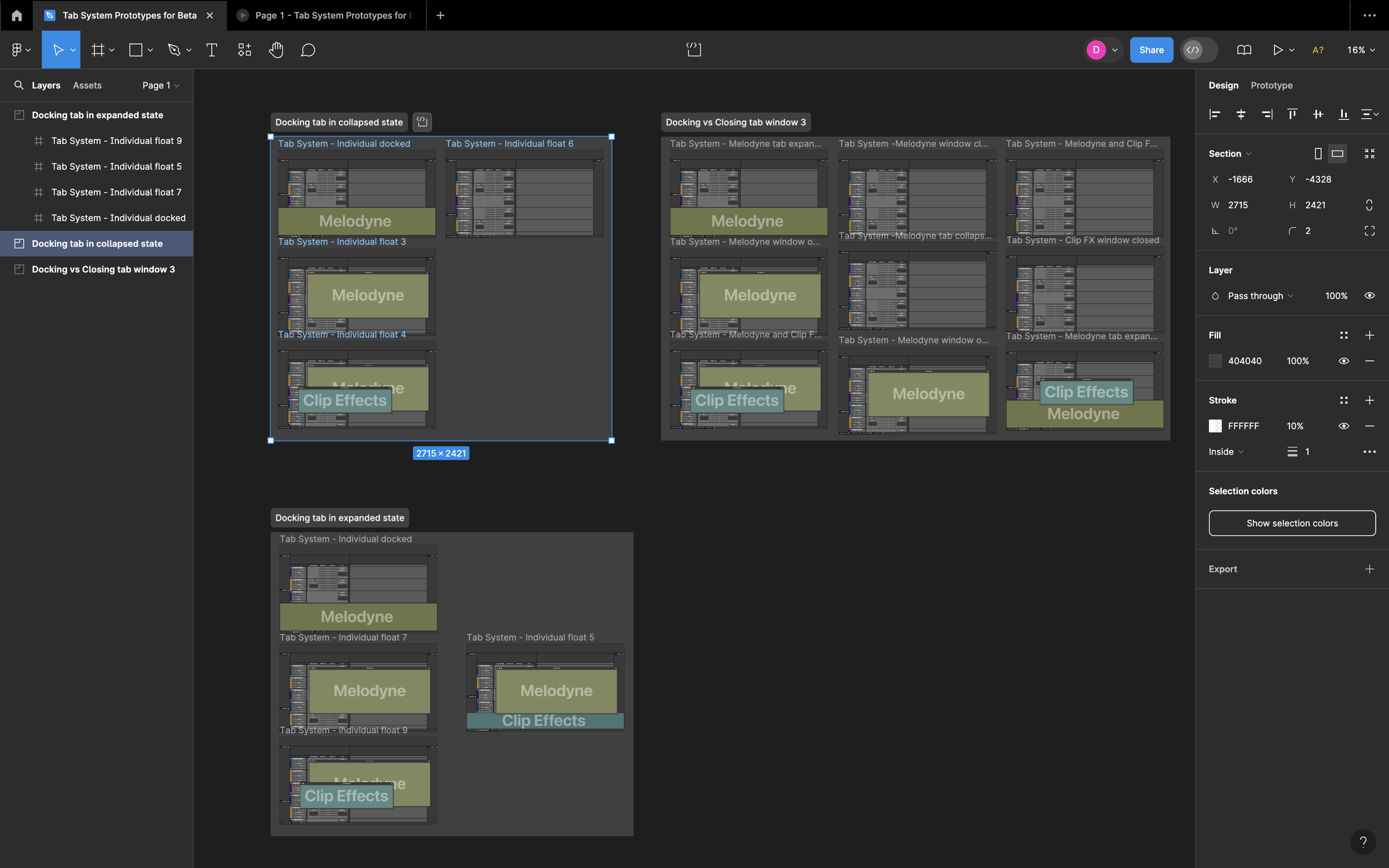Toggle Dev Mode switch
This screenshot has width=1389, height=868.
point(1199,50)
